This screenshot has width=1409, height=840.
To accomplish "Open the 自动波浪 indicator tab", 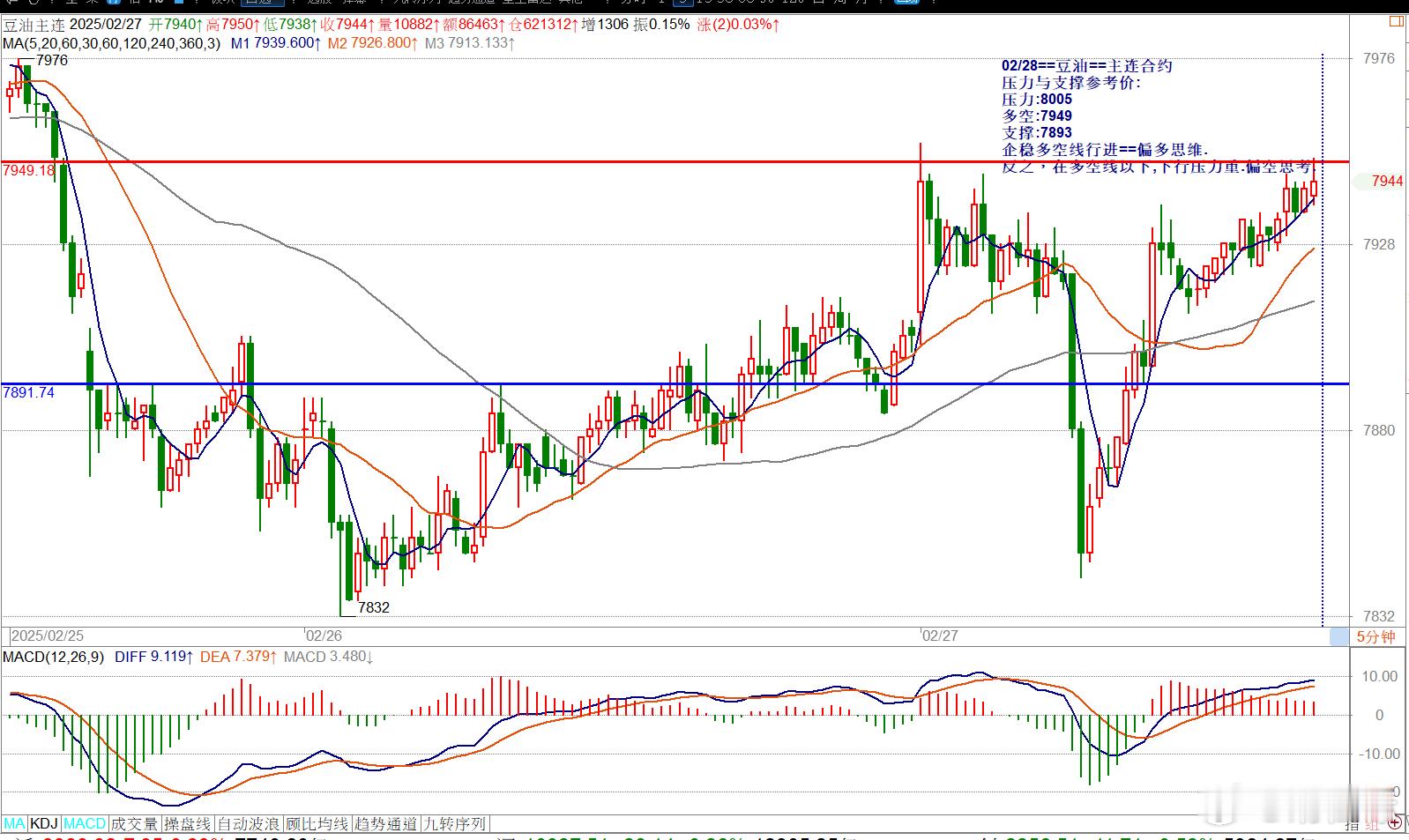I will coord(249,824).
